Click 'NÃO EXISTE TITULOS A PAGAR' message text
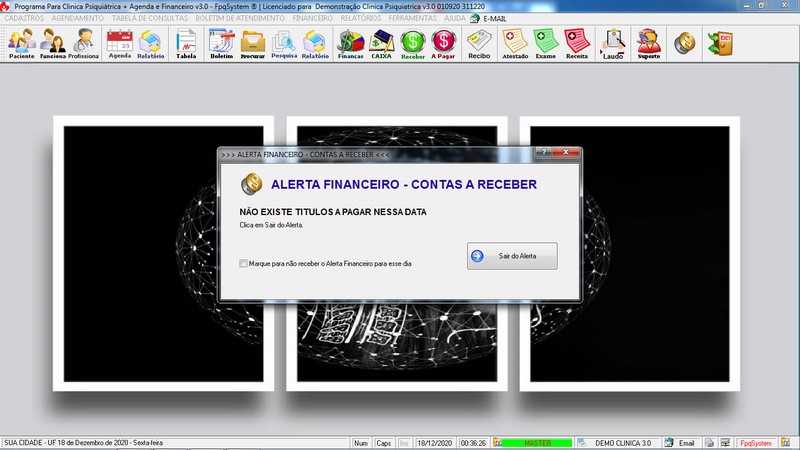The width and height of the screenshot is (800, 450). (x=333, y=212)
